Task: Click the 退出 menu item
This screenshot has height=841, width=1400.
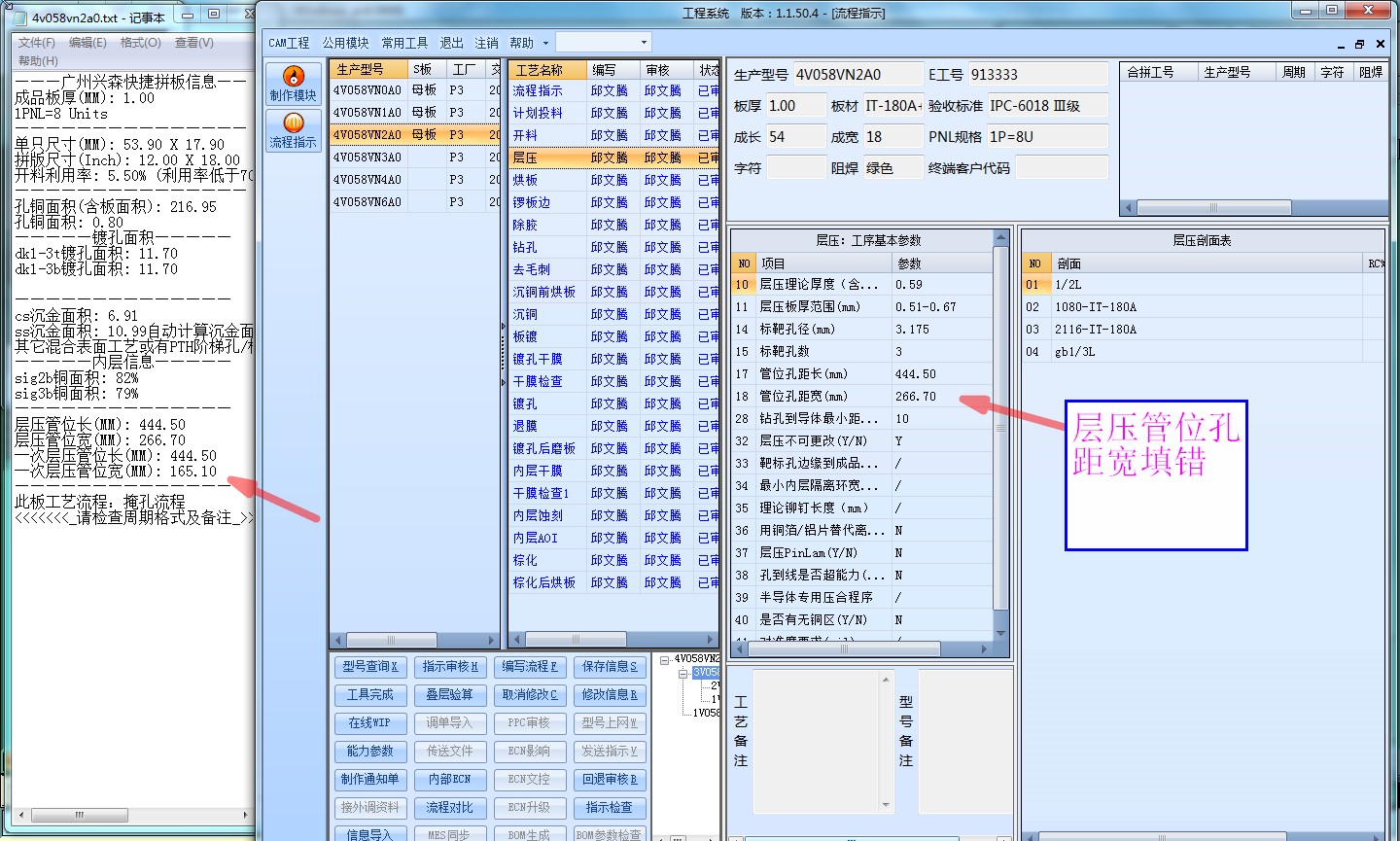Action: click(x=451, y=43)
